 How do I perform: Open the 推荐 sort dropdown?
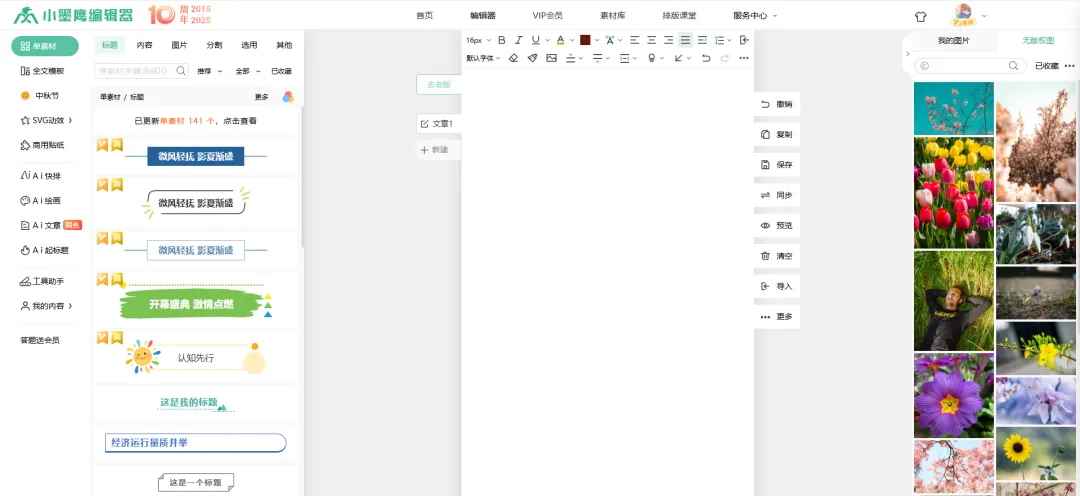(x=208, y=71)
